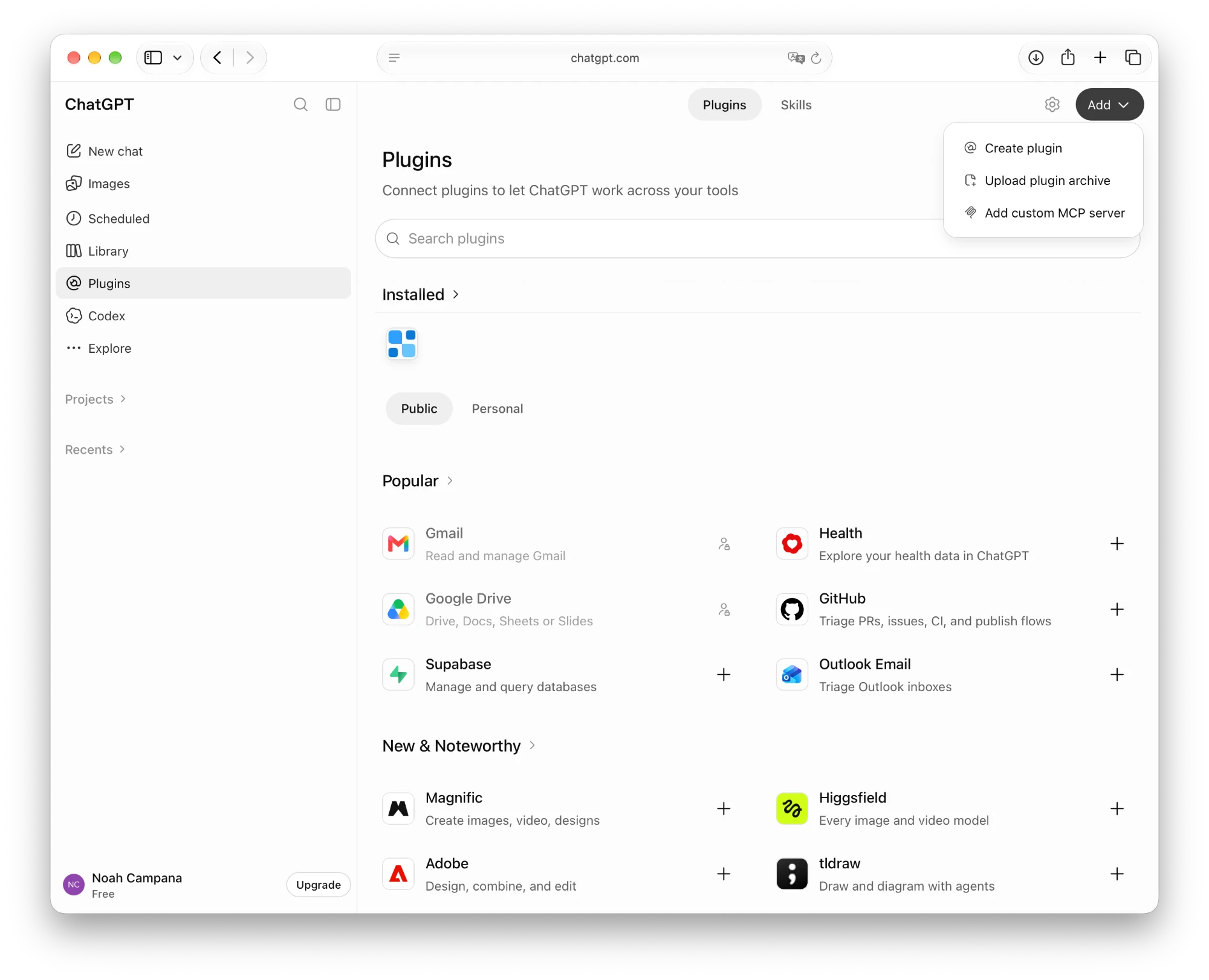
Task: Start a New chat from sidebar
Action: pyautogui.click(x=203, y=151)
